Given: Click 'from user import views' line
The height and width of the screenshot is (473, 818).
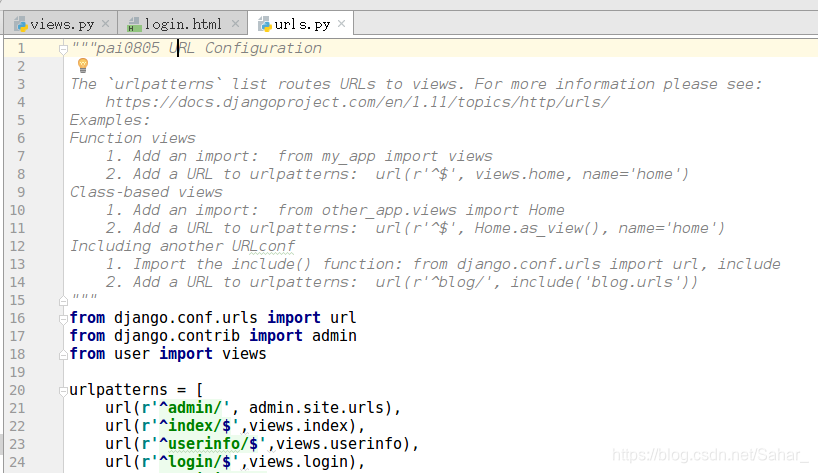Looking at the screenshot, I should 168,354.
